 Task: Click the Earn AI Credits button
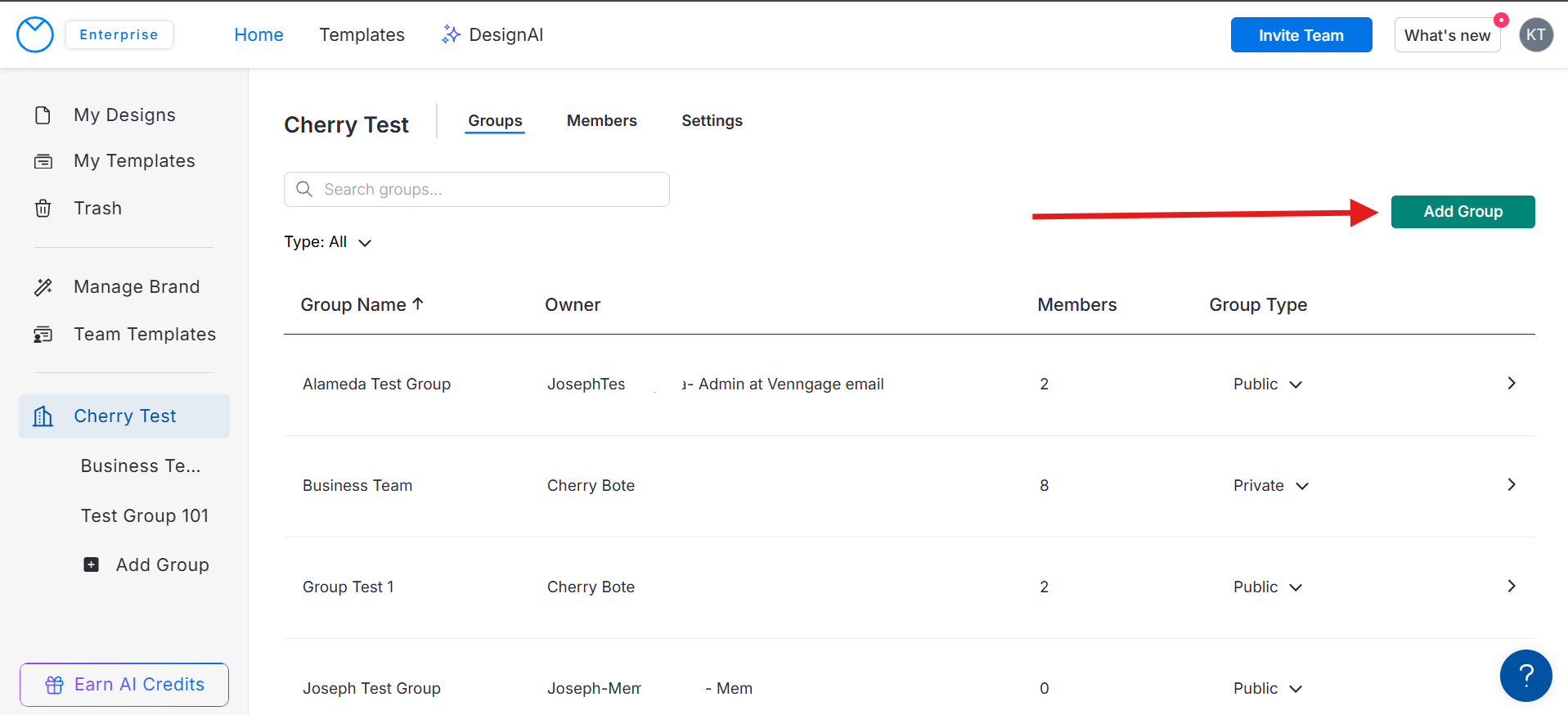[x=124, y=685]
